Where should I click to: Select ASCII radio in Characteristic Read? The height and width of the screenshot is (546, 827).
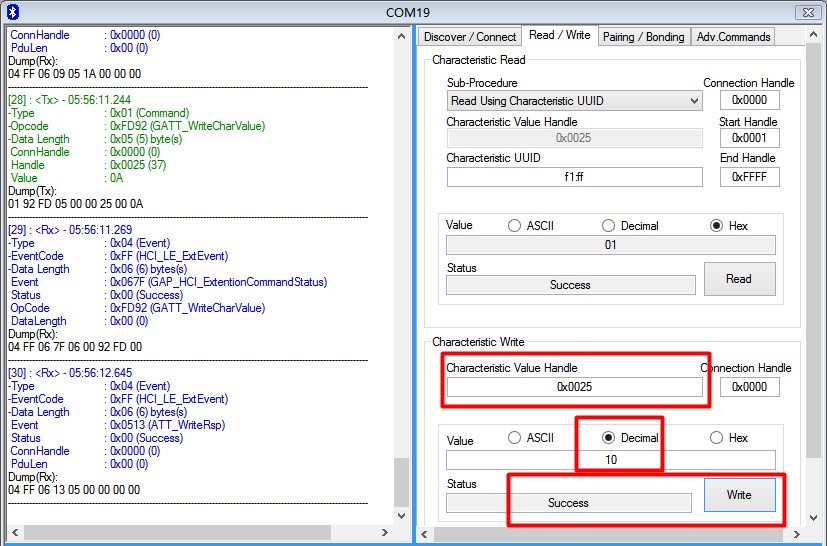click(514, 226)
